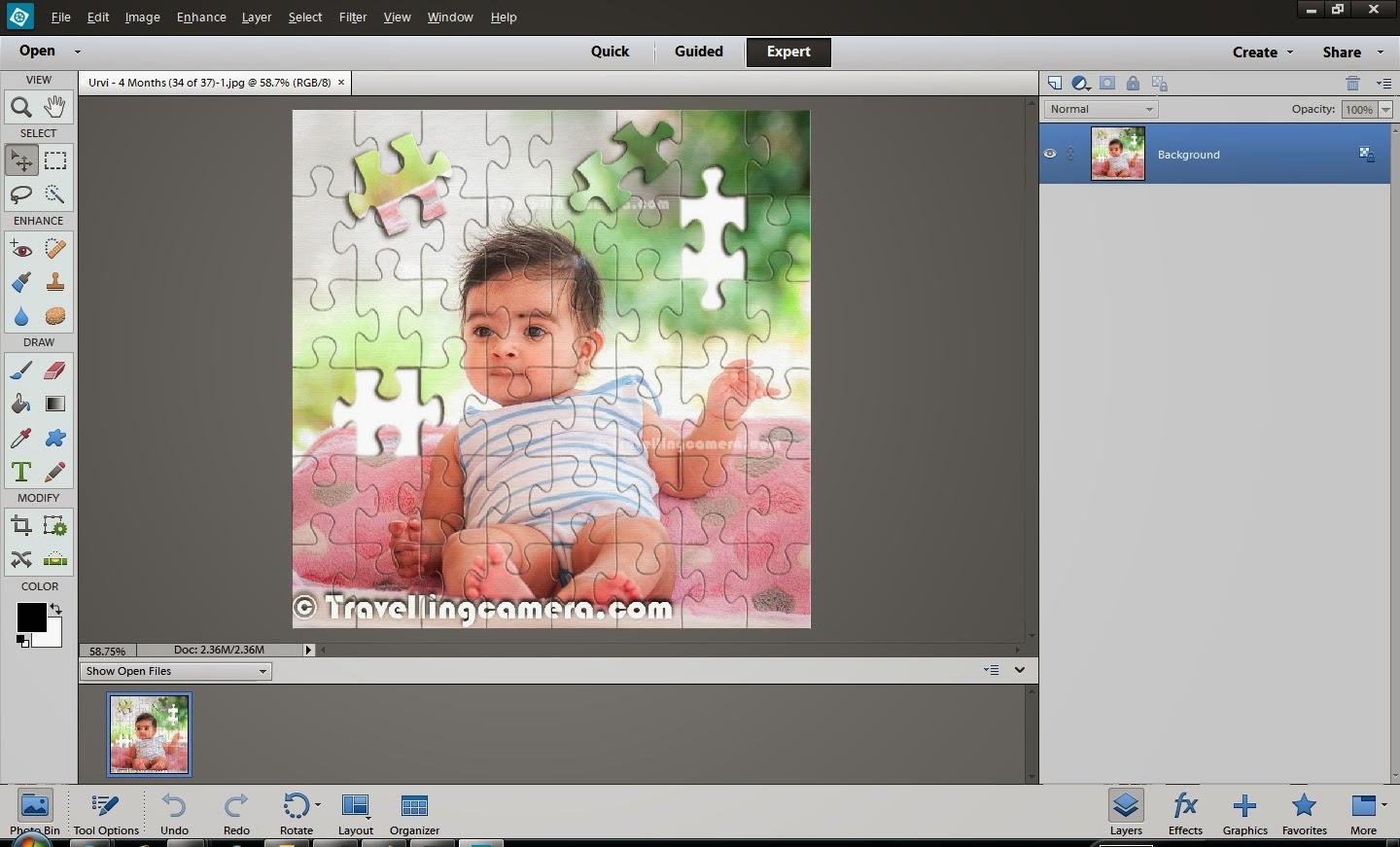
Task: Toggle the Effects panel
Action: pos(1185,813)
